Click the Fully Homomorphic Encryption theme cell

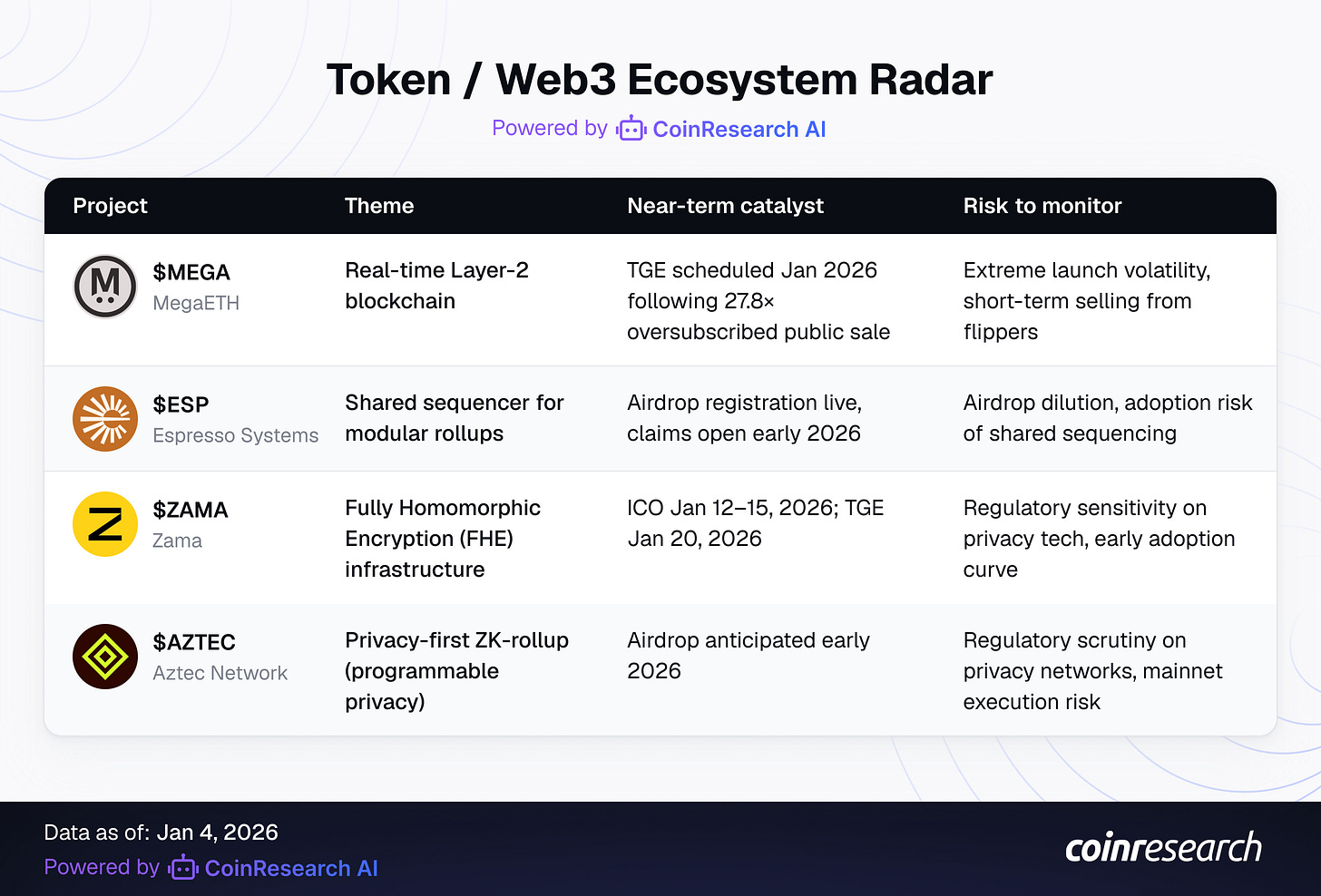pos(443,539)
